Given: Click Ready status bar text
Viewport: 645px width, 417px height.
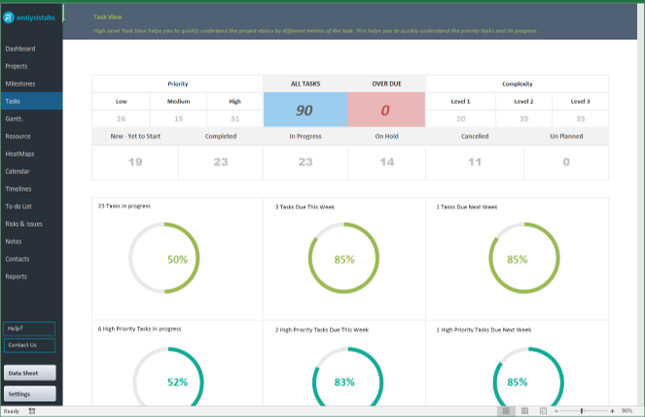Looking at the screenshot, I should click(12, 411).
